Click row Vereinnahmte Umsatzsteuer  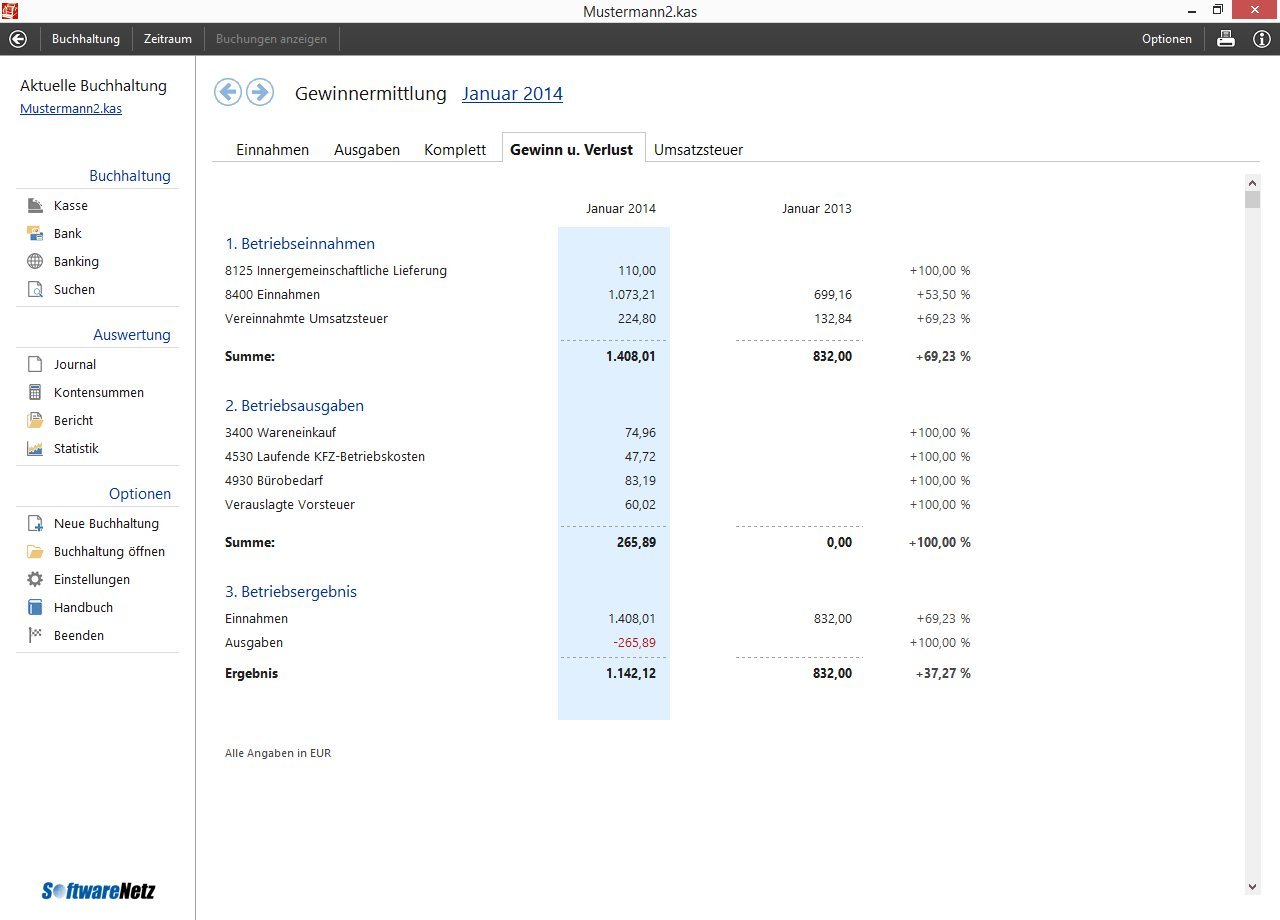coord(598,319)
